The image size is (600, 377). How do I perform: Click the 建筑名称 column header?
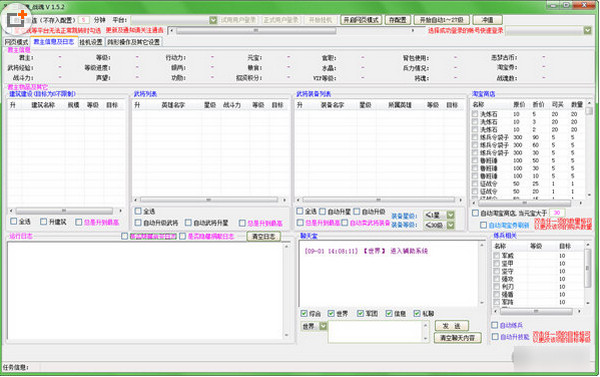click(42, 104)
